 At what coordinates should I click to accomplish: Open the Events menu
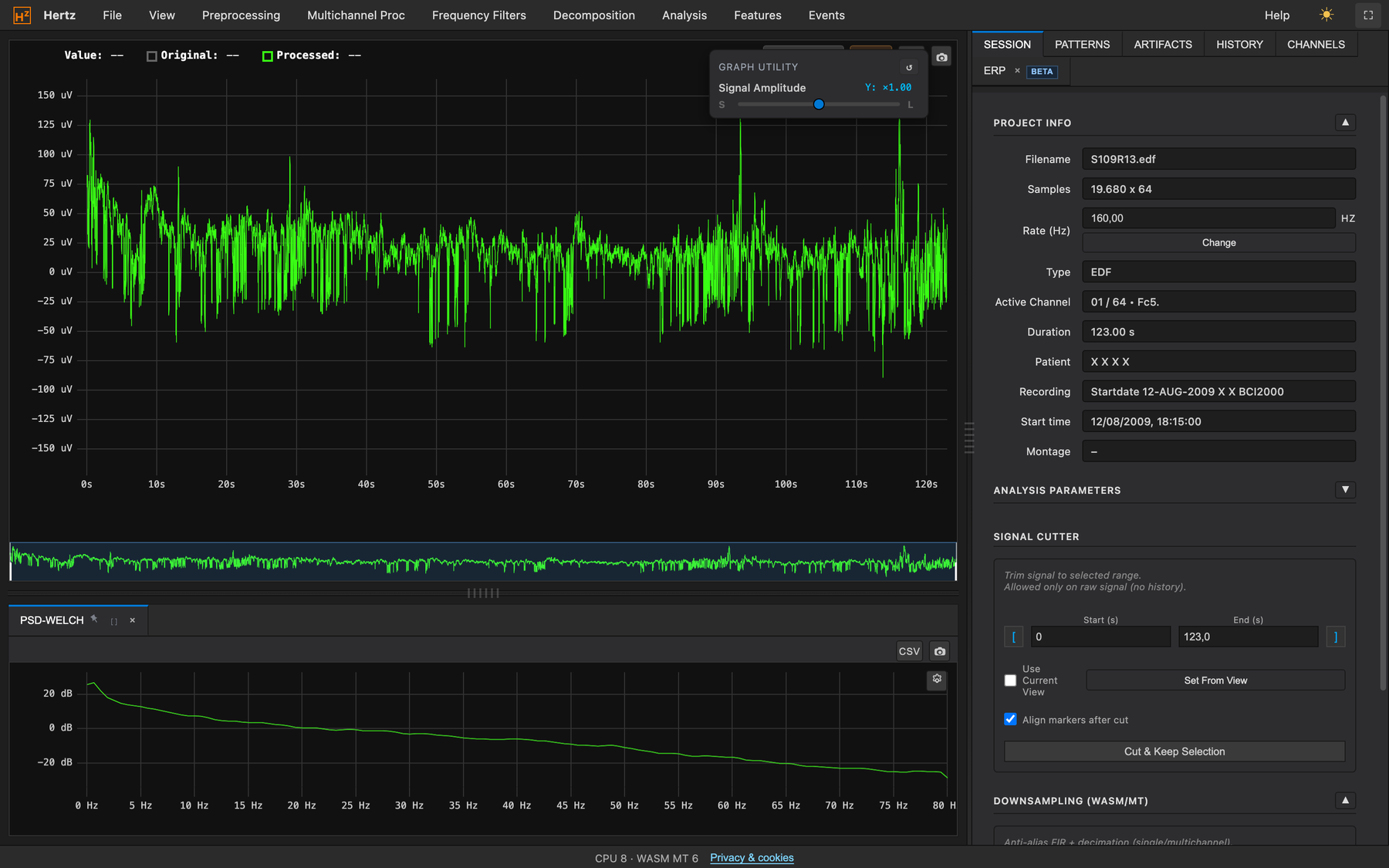coord(826,15)
